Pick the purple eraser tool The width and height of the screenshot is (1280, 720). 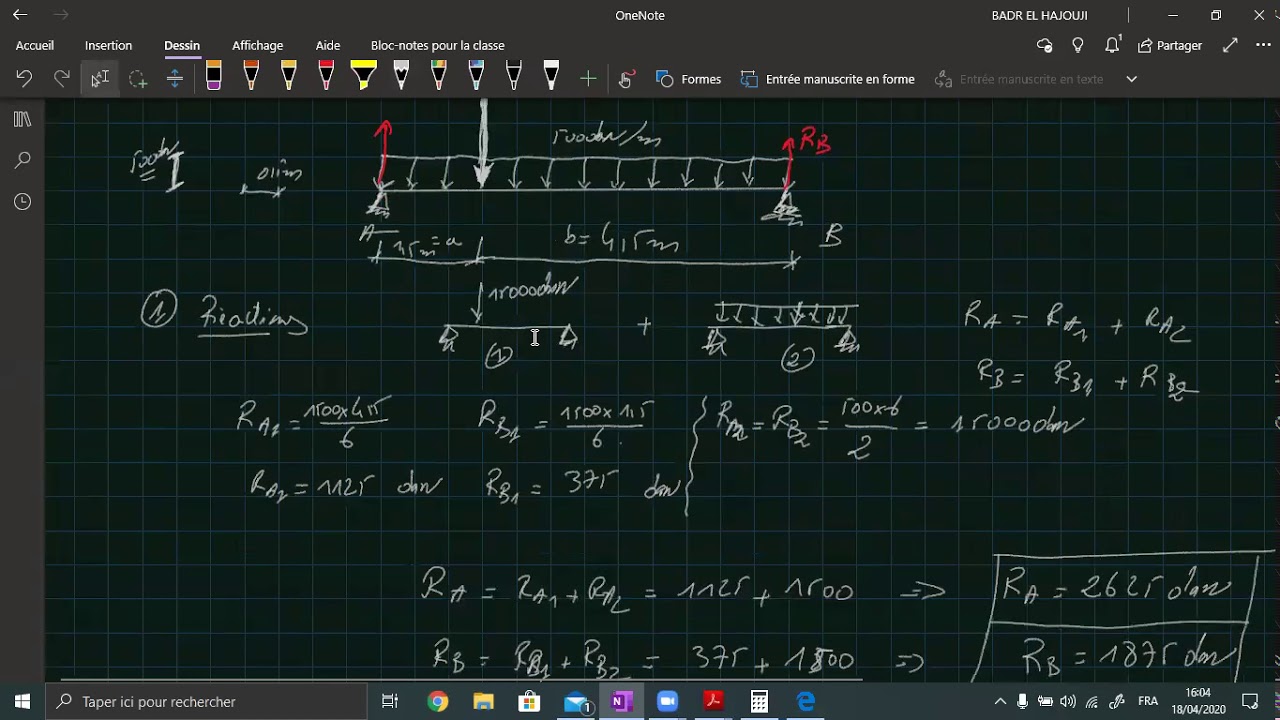point(213,77)
